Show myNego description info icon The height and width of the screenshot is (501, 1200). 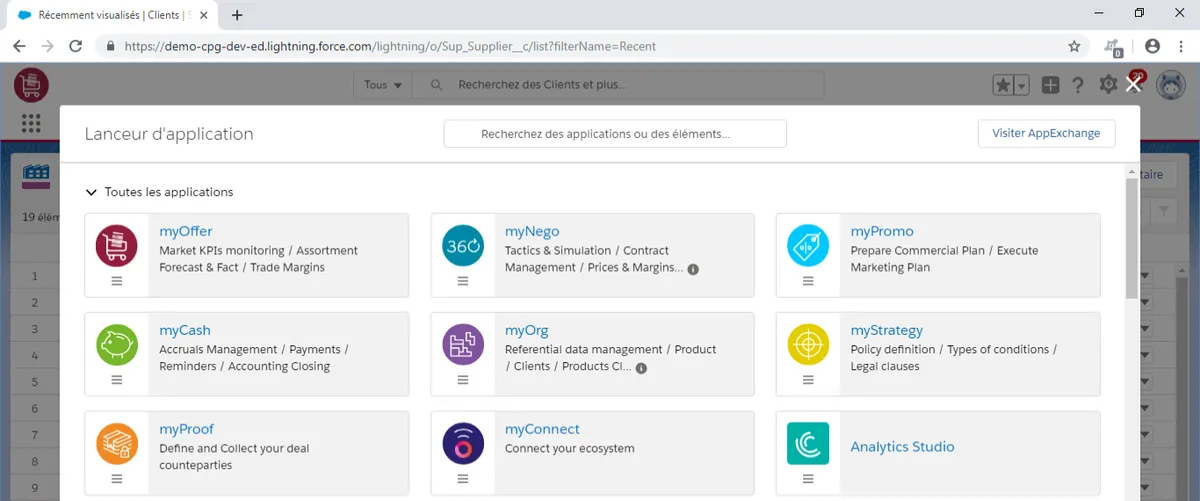pyautogui.click(x=693, y=269)
